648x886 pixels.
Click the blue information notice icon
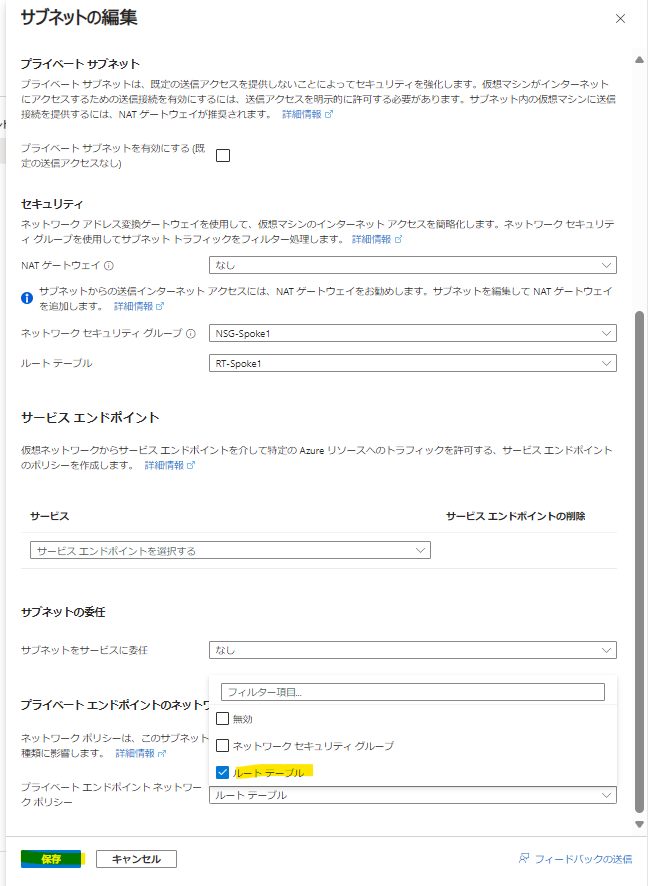pos(27,298)
